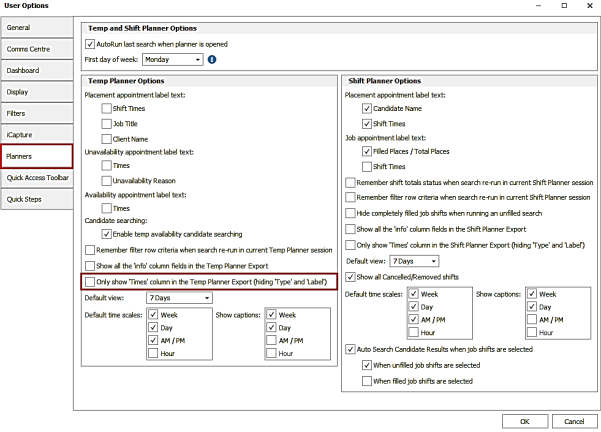Toggle Day in Shift Planner show captions
This screenshot has height=432, width=601.
(x=532, y=307)
